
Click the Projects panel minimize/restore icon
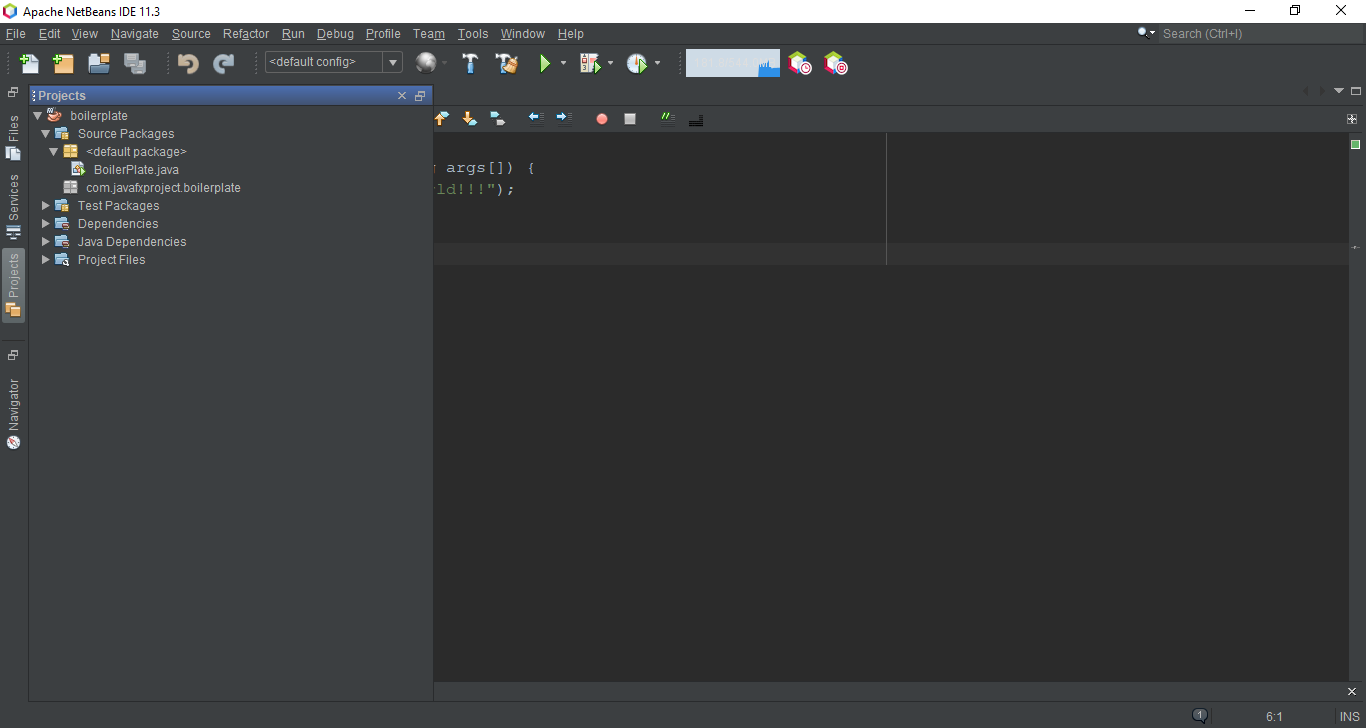(x=420, y=96)
